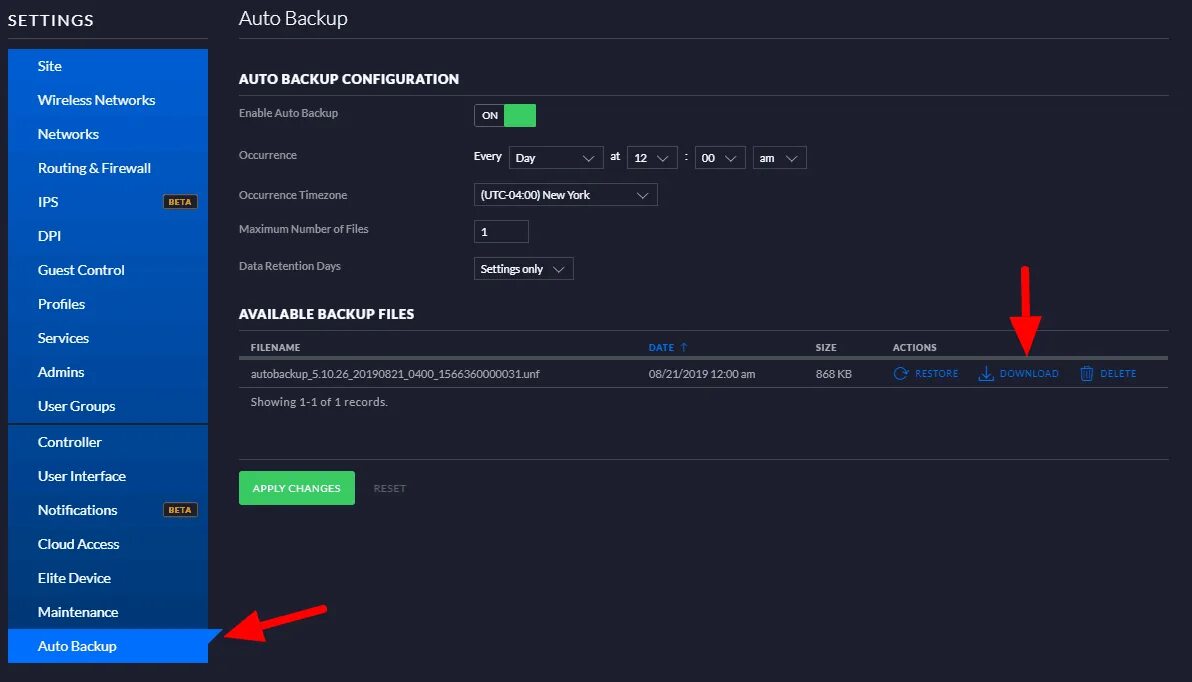This screenshot has width=1192, height=682.
Task: Open the hour dropdown showing 12
Action: (x=652, y=157)
